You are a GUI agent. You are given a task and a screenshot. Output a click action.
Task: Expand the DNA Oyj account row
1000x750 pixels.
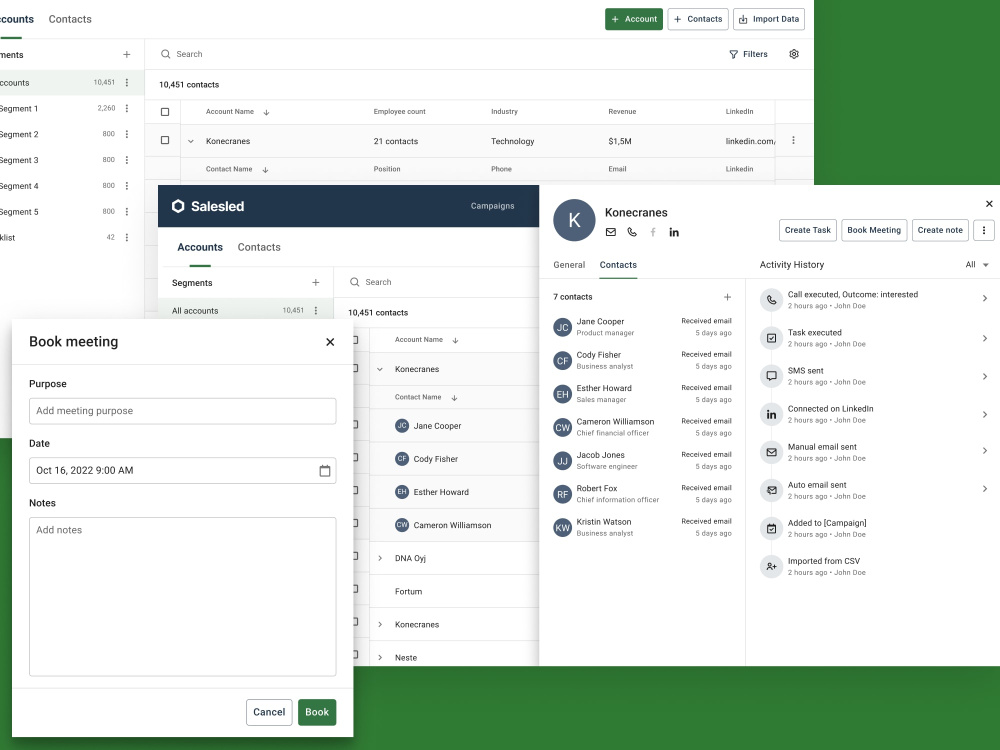click(380, 558)
